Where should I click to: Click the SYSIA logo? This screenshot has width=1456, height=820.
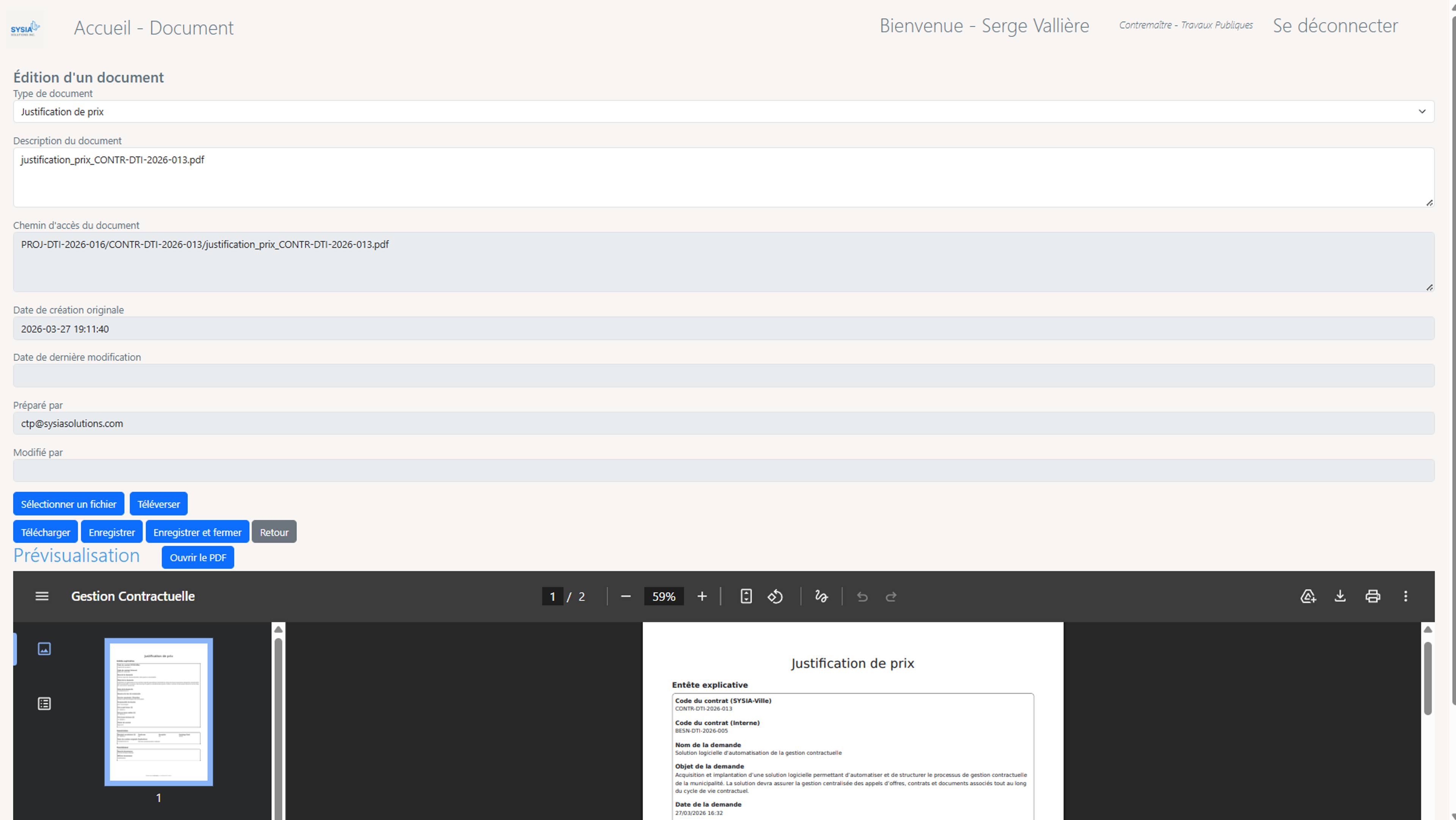pos(25,28)
